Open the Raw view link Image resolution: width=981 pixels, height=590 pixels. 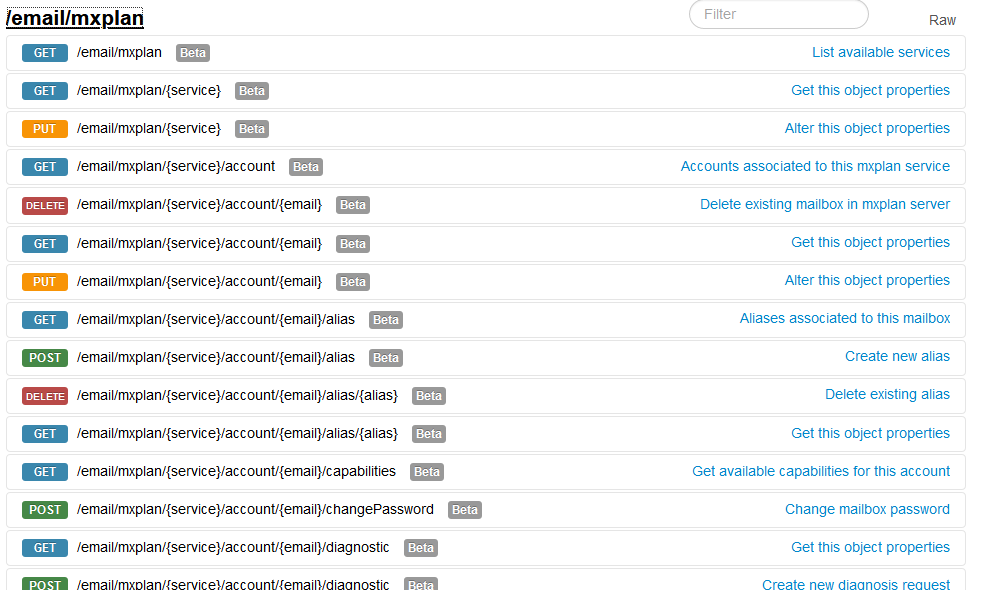point(942,20)
